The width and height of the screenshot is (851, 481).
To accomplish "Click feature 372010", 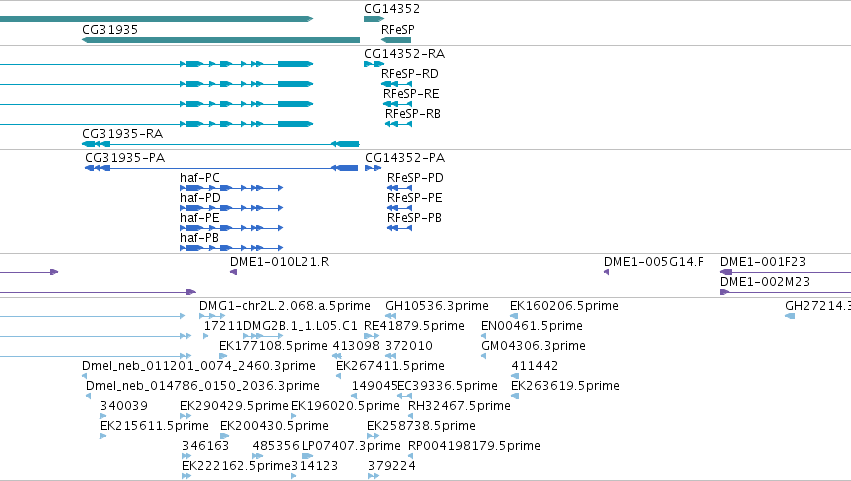I will tap(390, 356).
